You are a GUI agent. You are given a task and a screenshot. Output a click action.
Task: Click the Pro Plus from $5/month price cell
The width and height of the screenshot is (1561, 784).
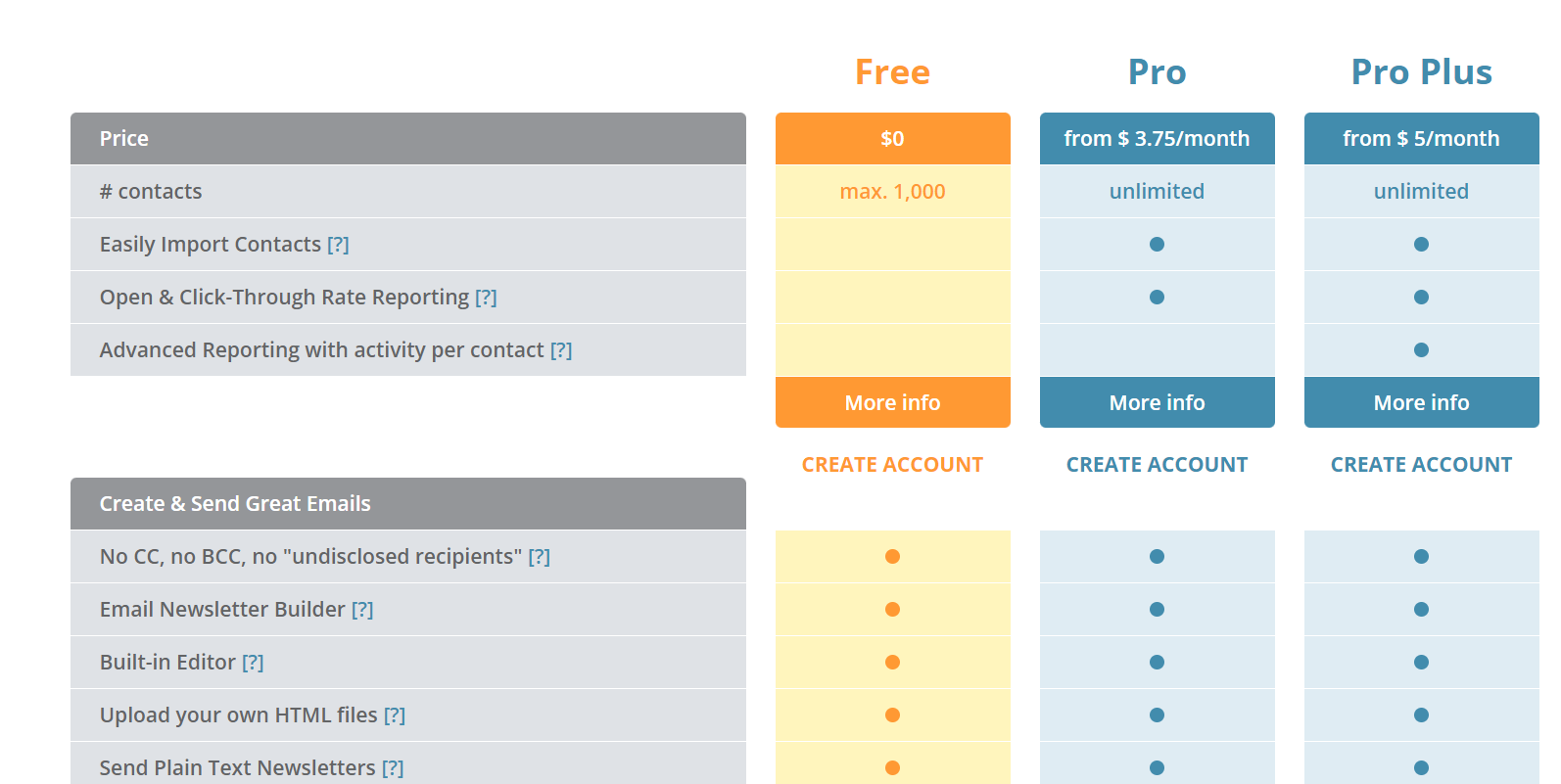1422,138
